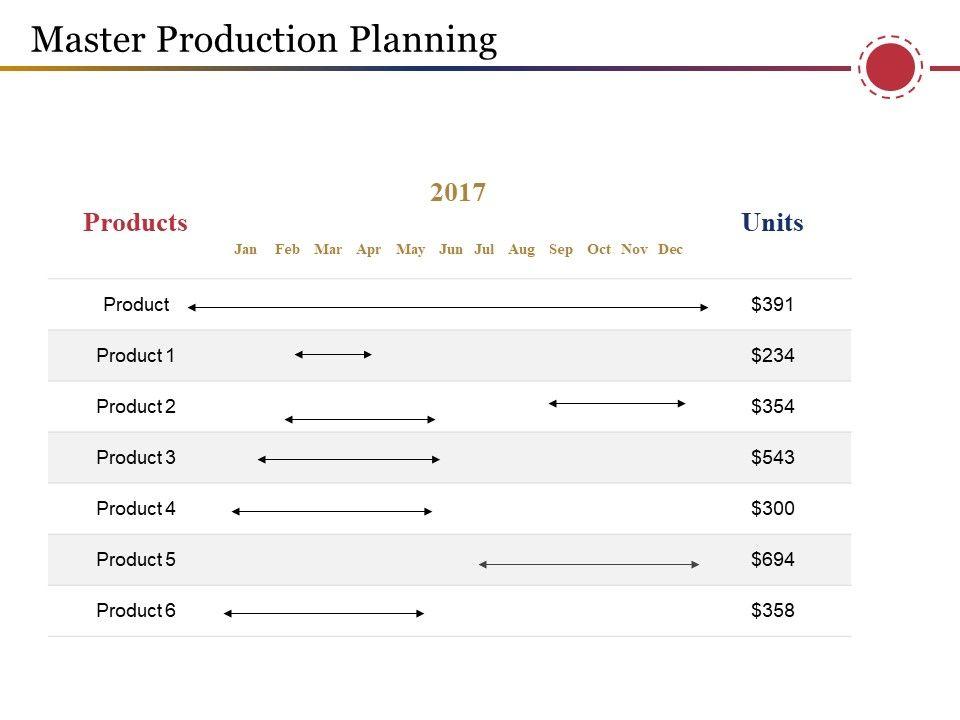Click the 2017 year heading
Screen dimensions: 960x720
[458, 192]
